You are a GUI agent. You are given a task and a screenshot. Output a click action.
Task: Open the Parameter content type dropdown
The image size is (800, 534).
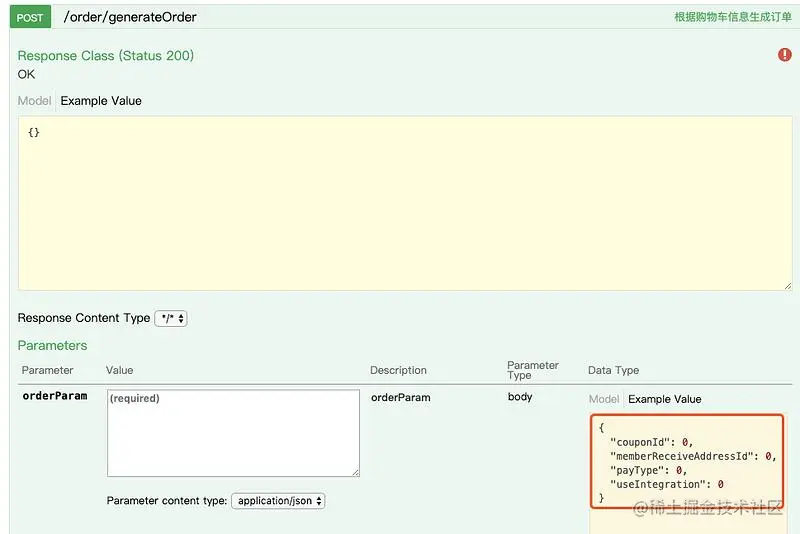(278, 501)
